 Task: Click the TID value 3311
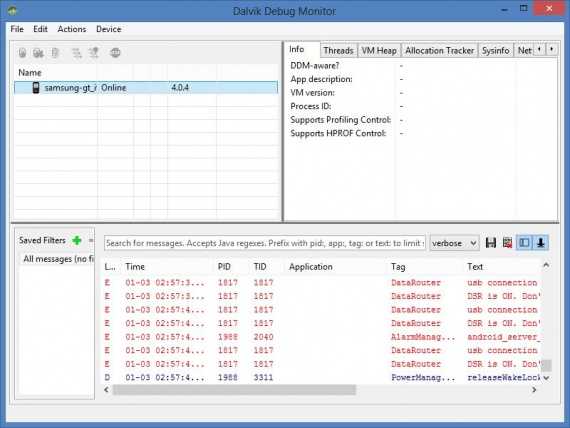263,378
